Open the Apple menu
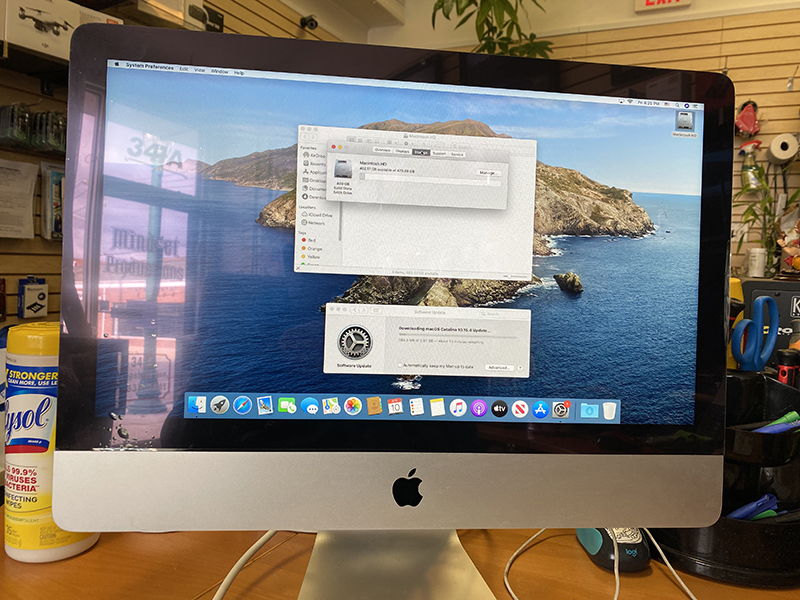 [x=117, y=64]
